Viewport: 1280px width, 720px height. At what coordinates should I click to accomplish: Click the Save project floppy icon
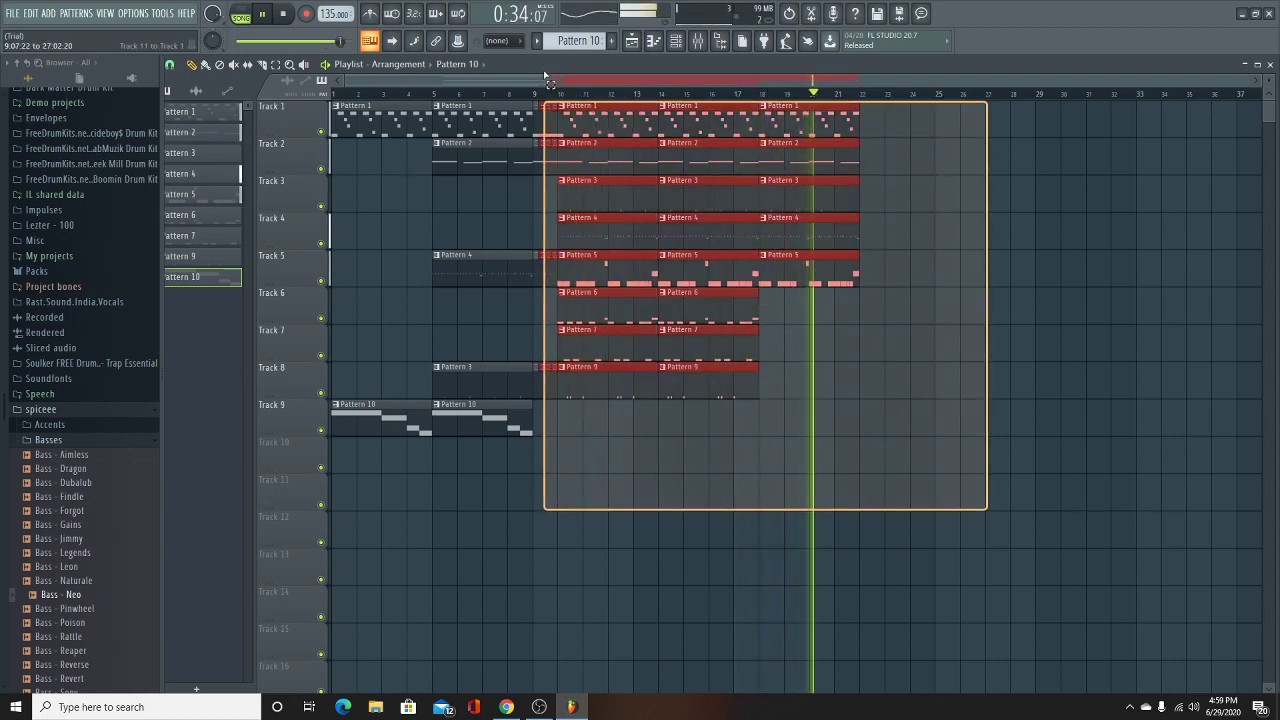pos(877,14)
